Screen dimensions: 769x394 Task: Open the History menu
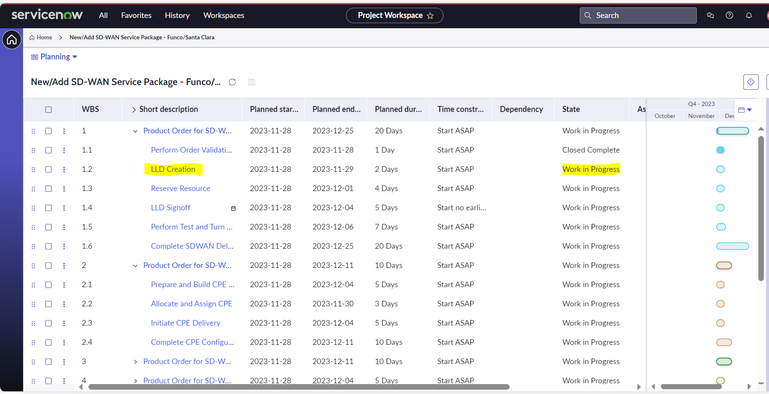177,16
